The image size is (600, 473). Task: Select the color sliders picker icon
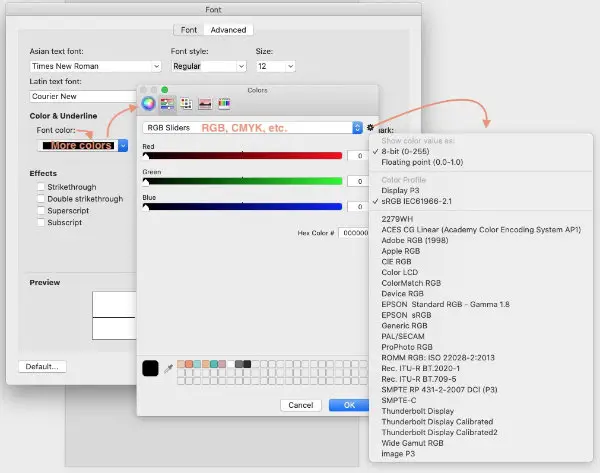(x=167, y=103)
